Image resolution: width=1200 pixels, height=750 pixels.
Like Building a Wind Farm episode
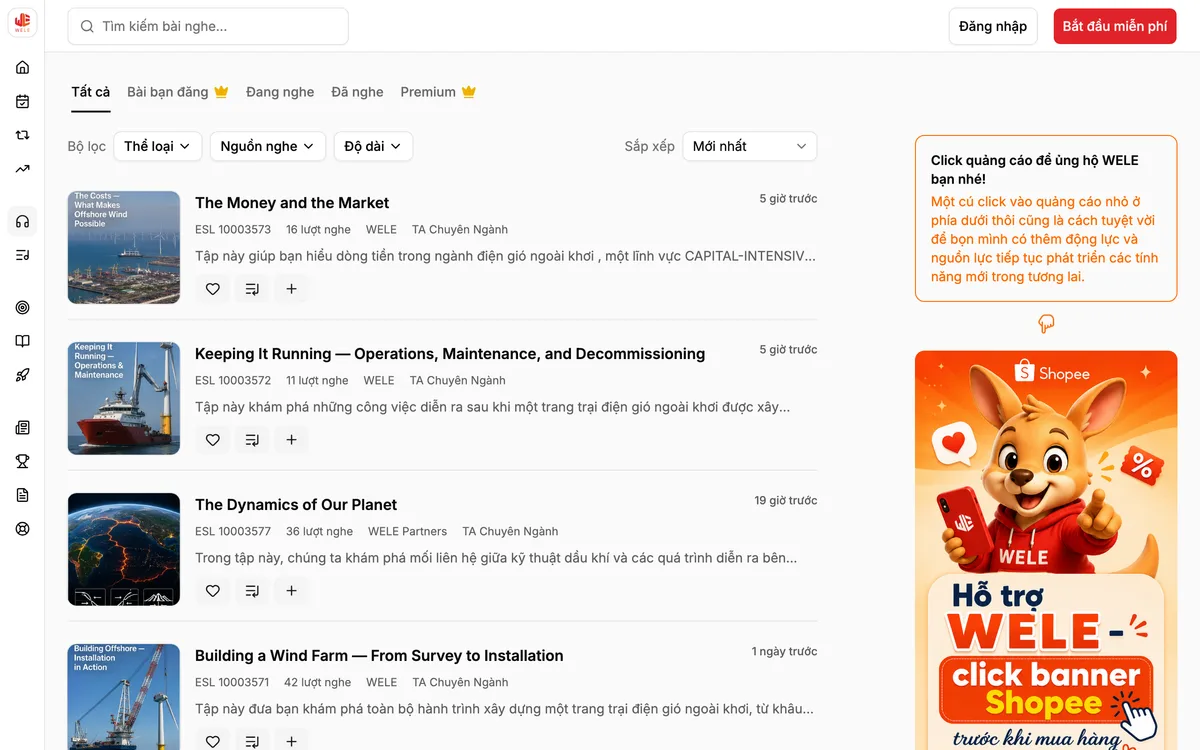[x=212, y=741]
